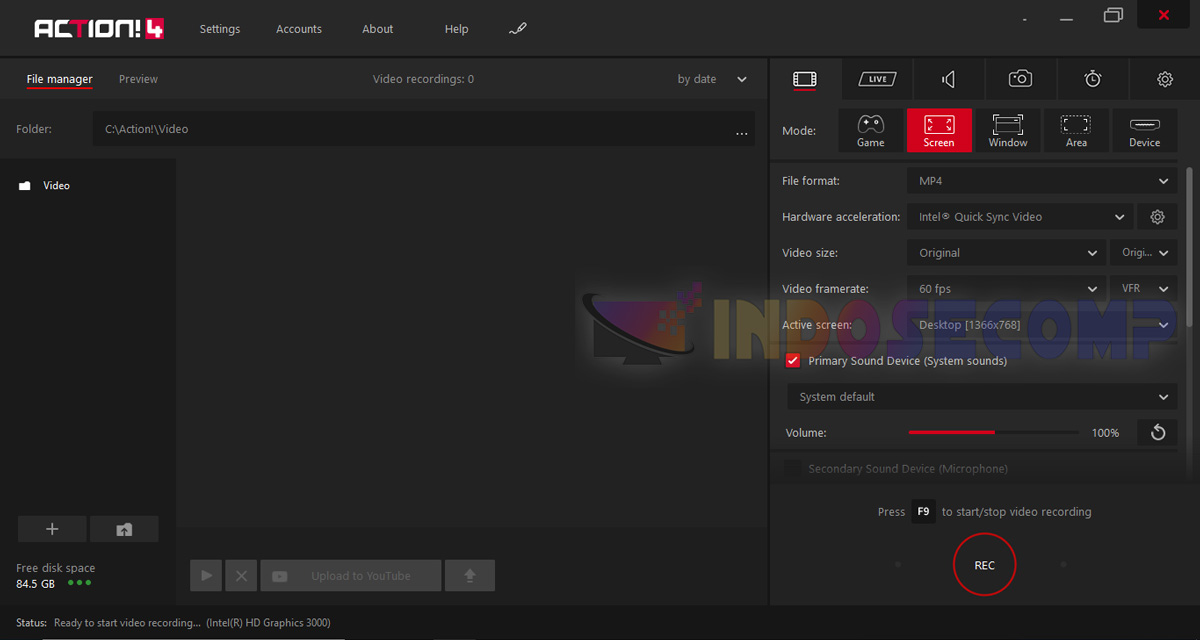This screenshot has height=640, width=1200.
Task: Select Area recording mode
Action: click(1076, 130)
